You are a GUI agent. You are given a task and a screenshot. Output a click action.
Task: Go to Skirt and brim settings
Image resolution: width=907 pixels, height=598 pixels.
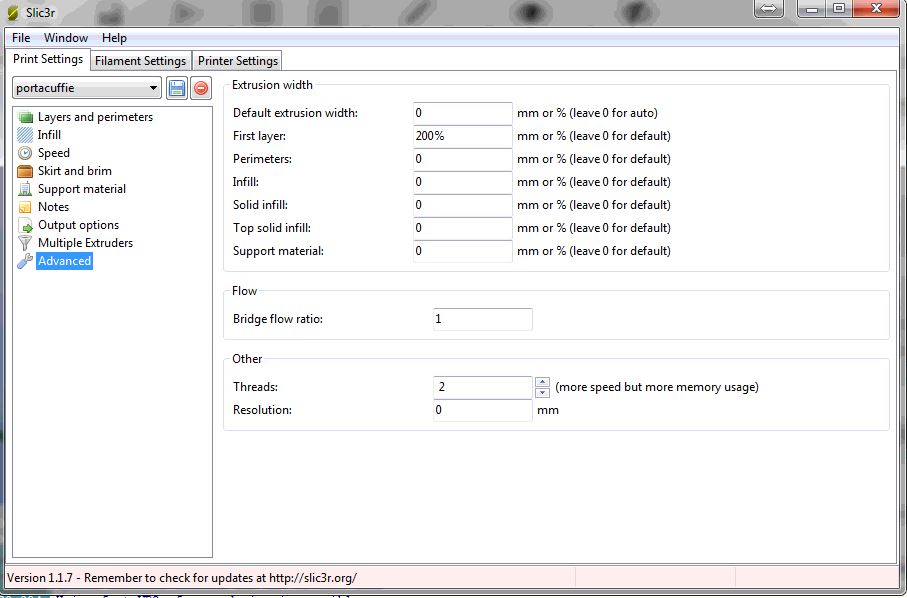(74, 171)
